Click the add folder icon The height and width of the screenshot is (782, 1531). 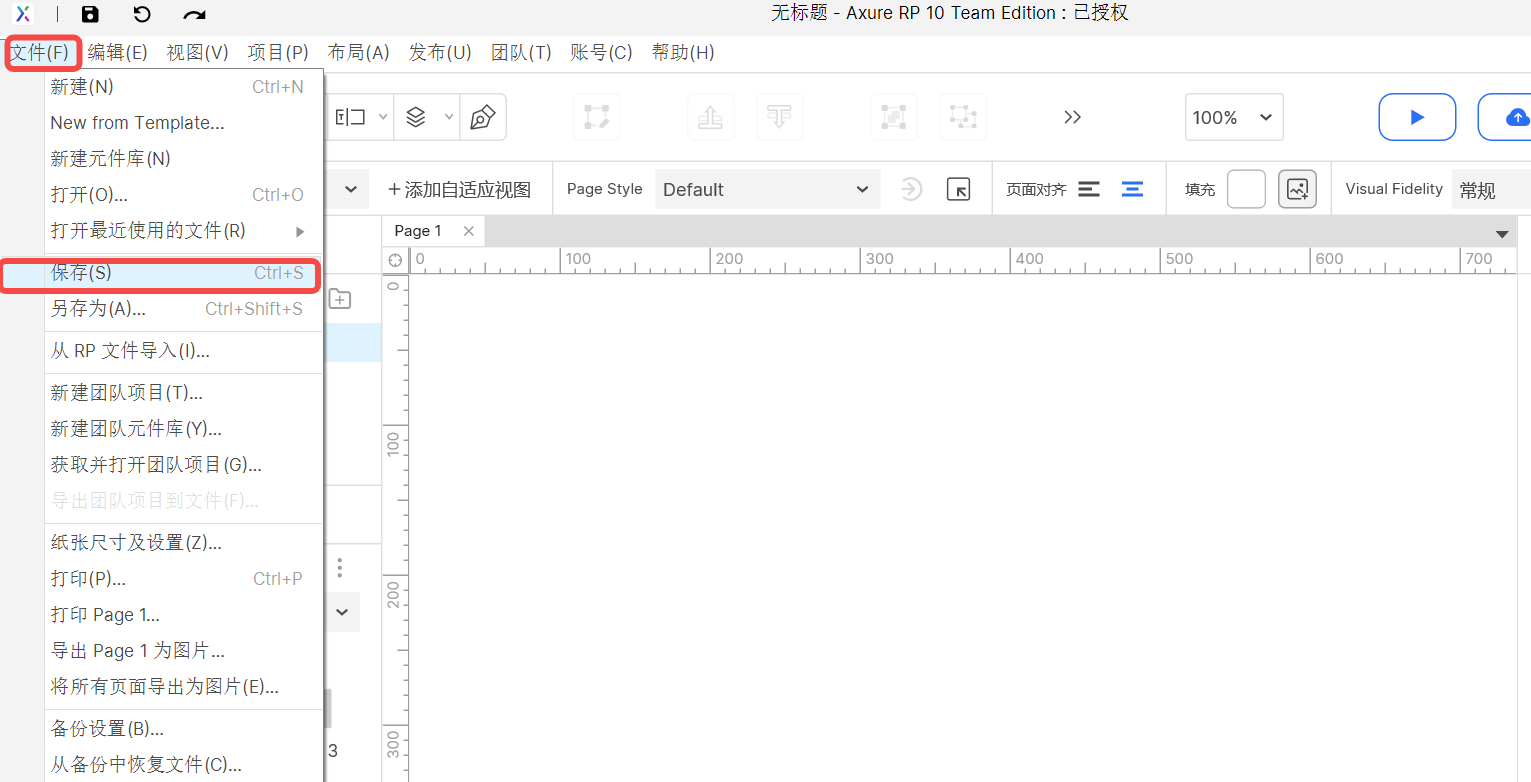tap(340, 299)
